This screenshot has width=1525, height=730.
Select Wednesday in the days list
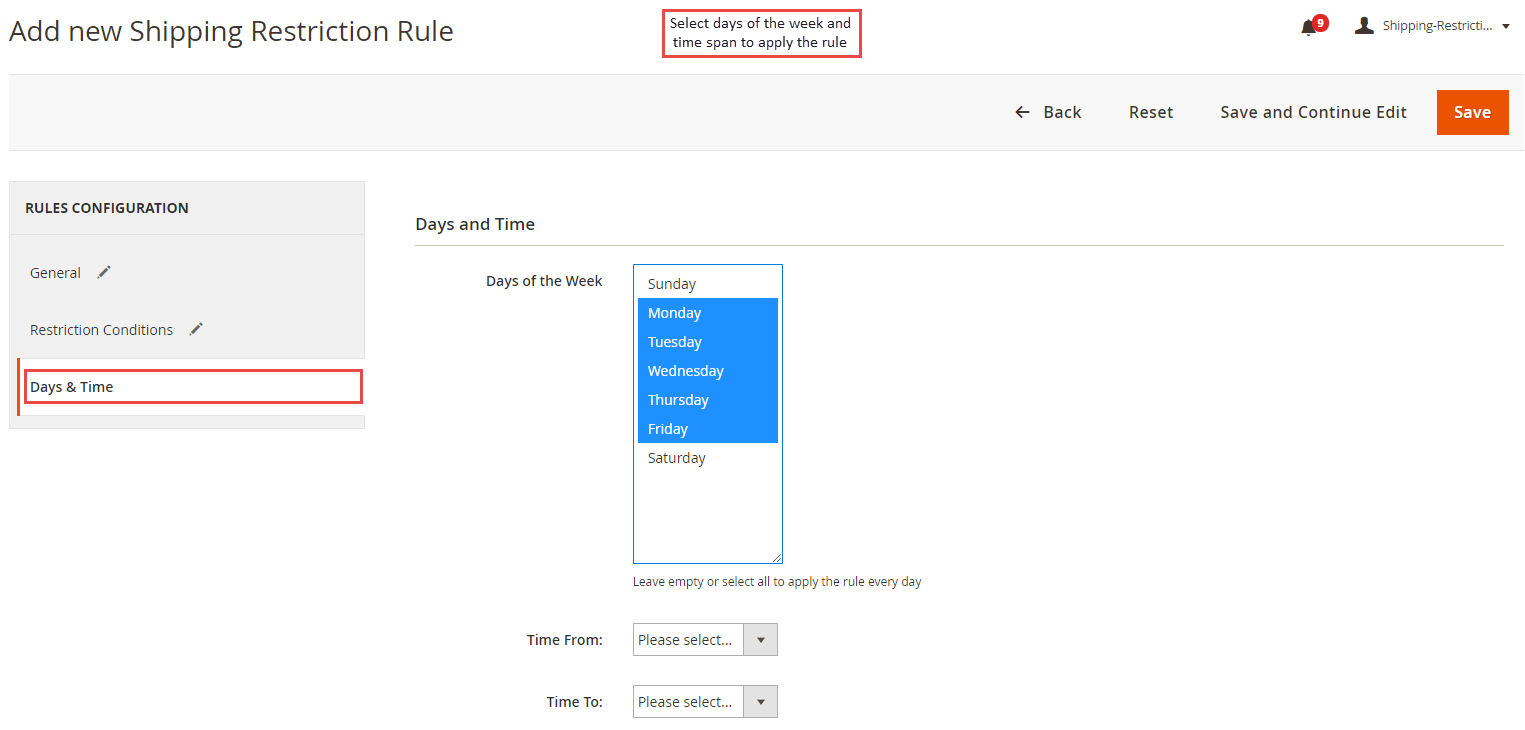tap(708, 371)
